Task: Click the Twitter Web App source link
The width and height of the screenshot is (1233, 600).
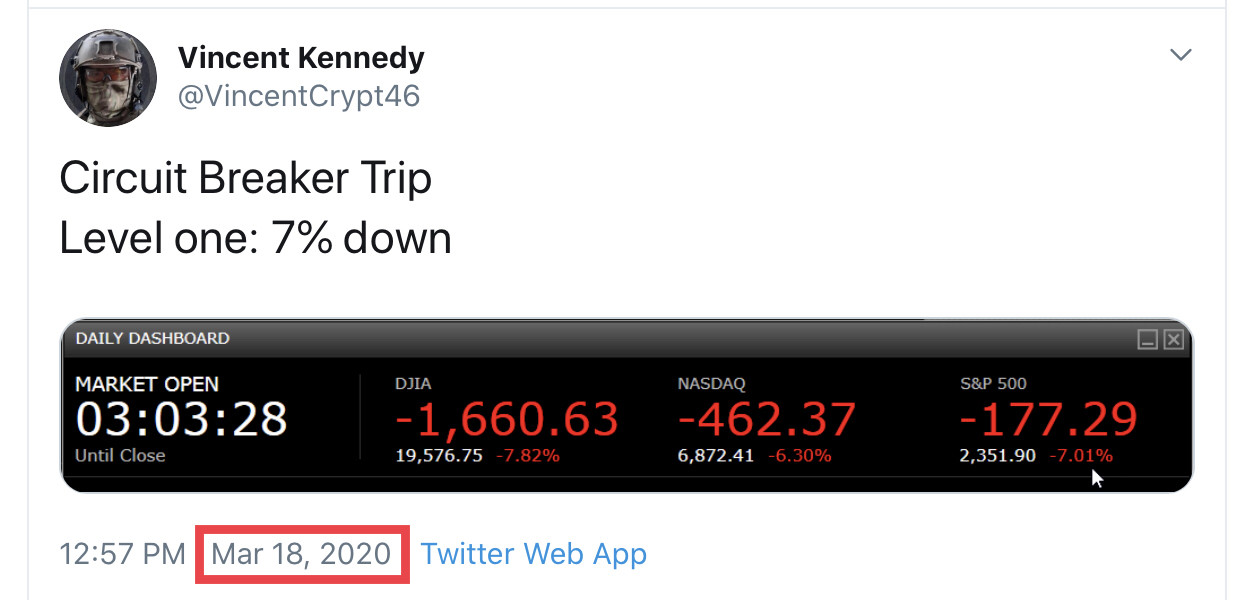Action: tap(533, 554)
